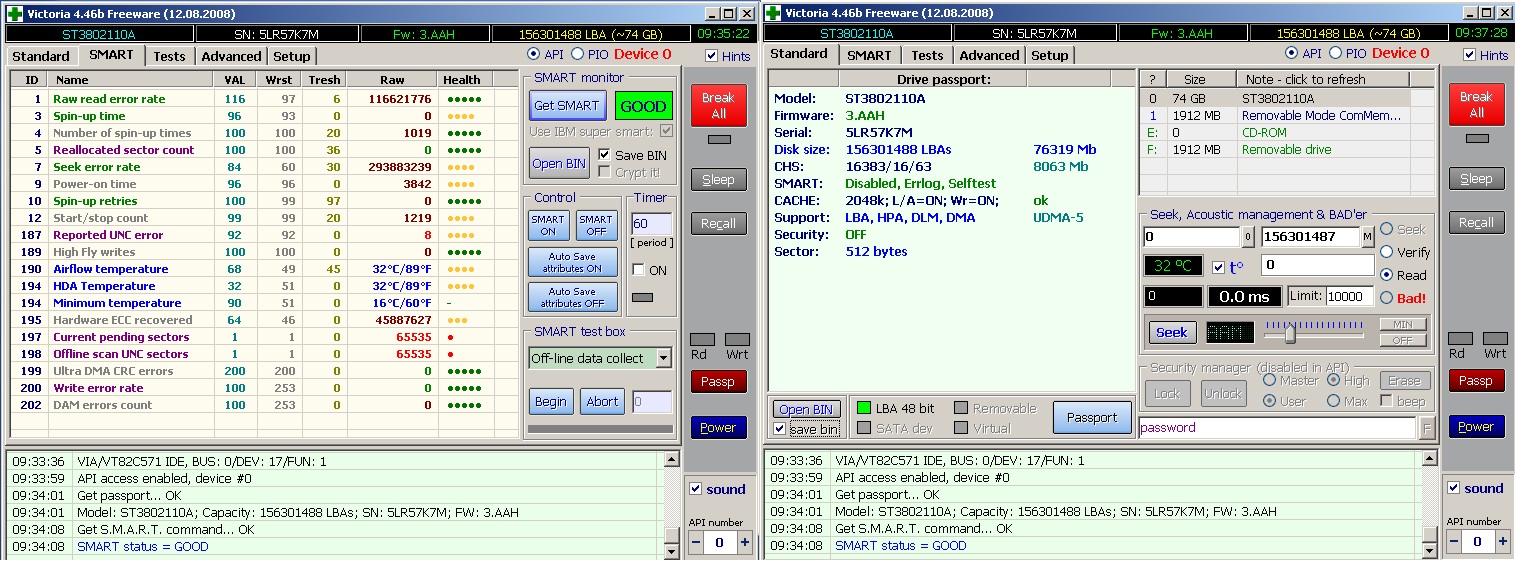This screenshot has height=563, width=1515.
Task: Select PIO mode radio in right window
Action: pos(1335,53)
